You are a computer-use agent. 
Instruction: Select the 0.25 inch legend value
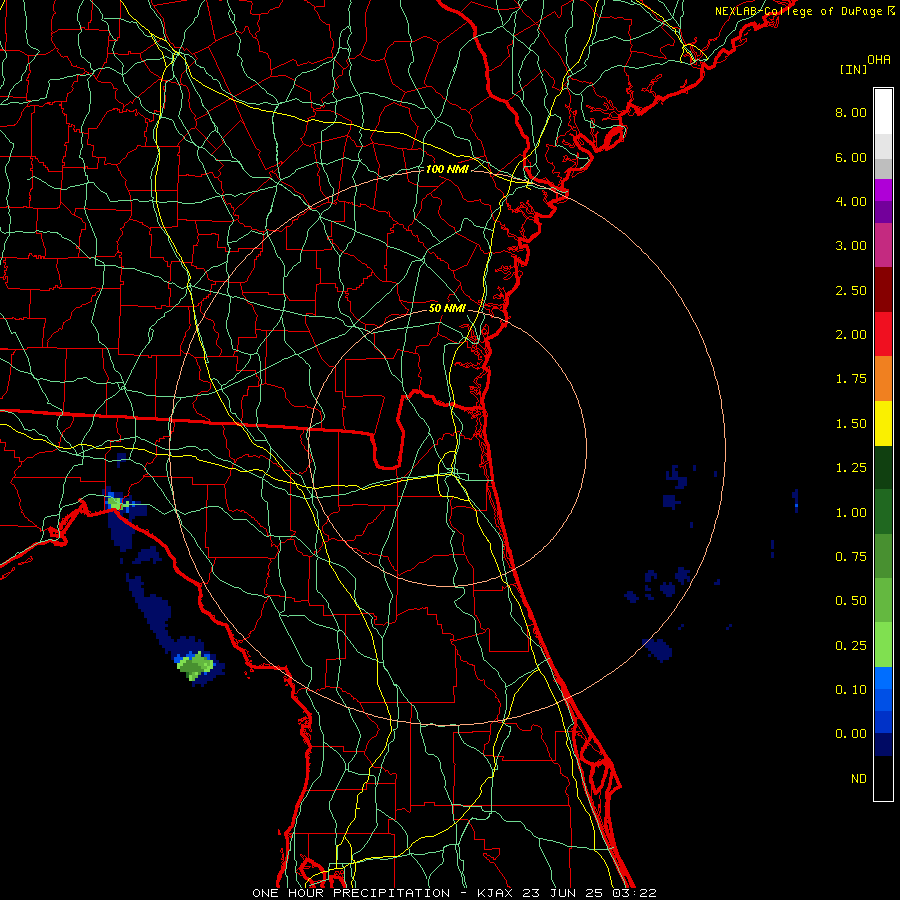[x=851, y=646]
